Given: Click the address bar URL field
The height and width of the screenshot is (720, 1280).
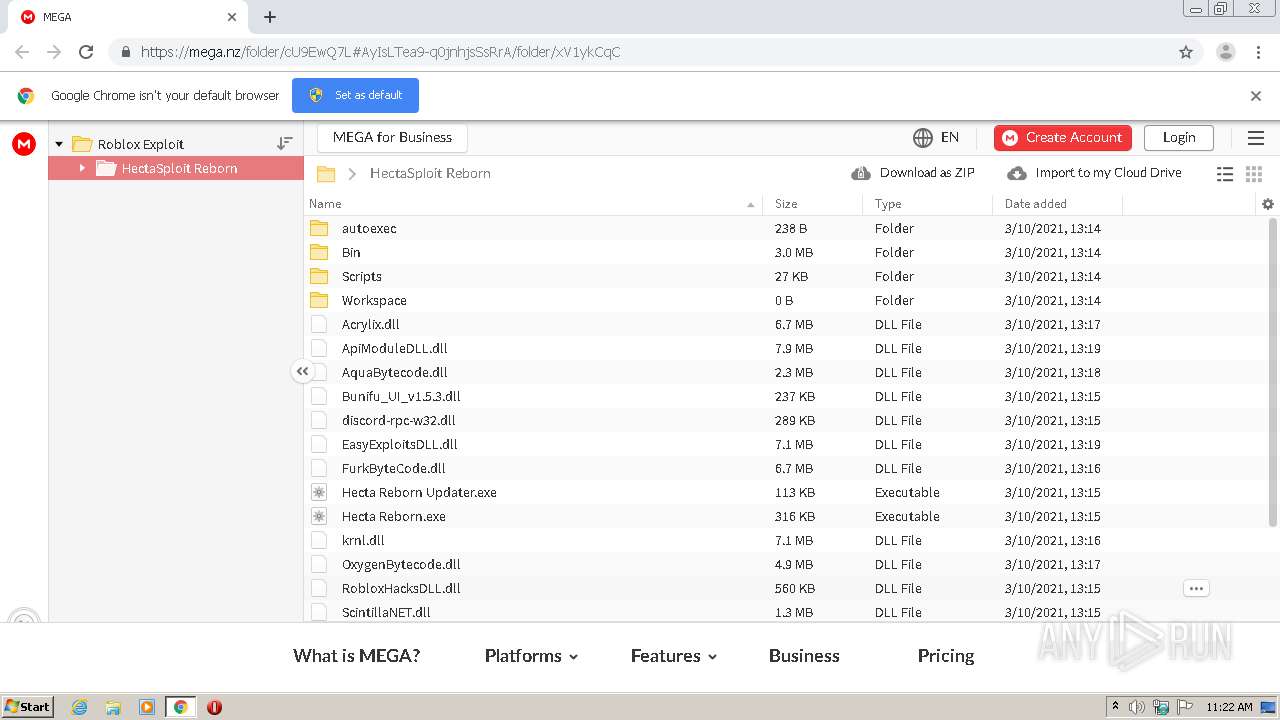Looking at the screenshot, I should 640,52.
